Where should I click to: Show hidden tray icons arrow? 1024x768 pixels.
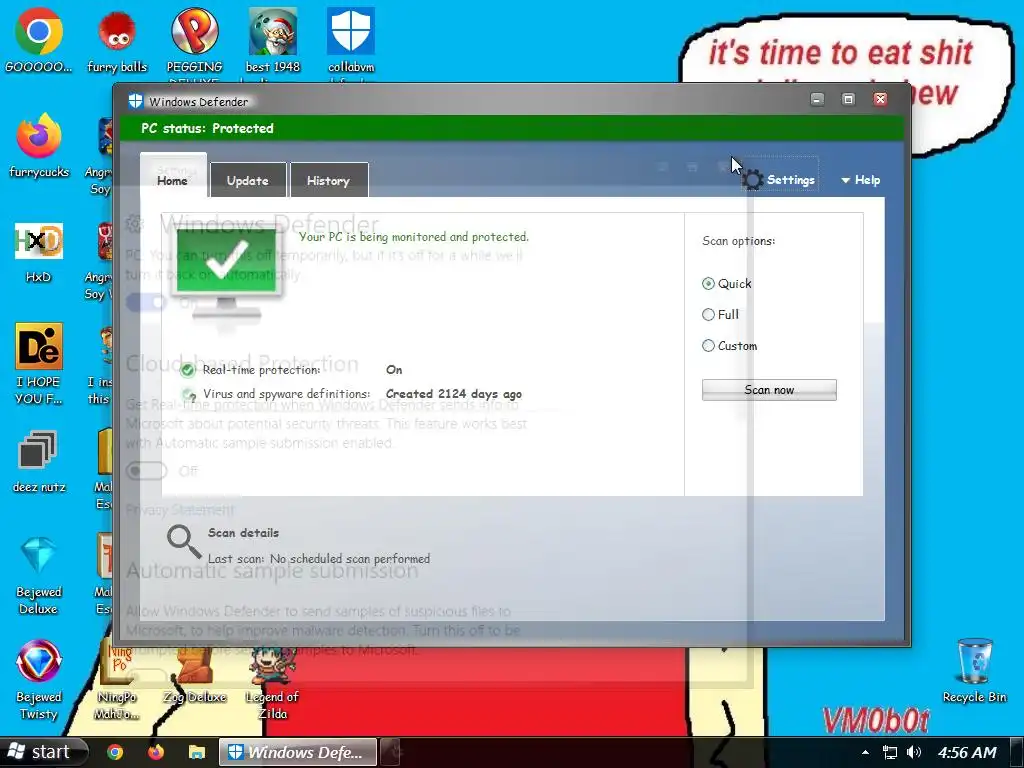point(865,752)
